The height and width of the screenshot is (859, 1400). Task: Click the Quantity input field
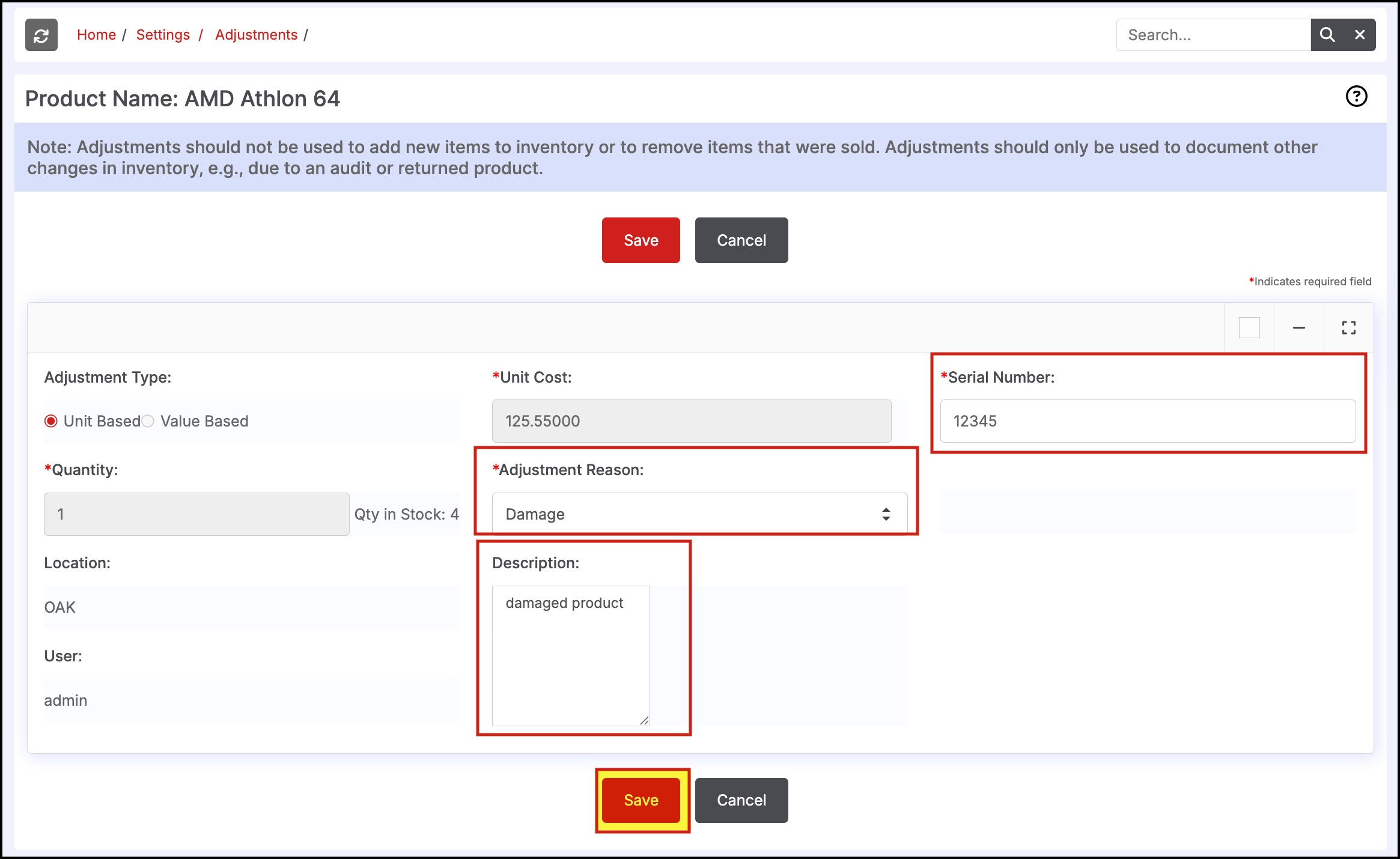point(196,514)
